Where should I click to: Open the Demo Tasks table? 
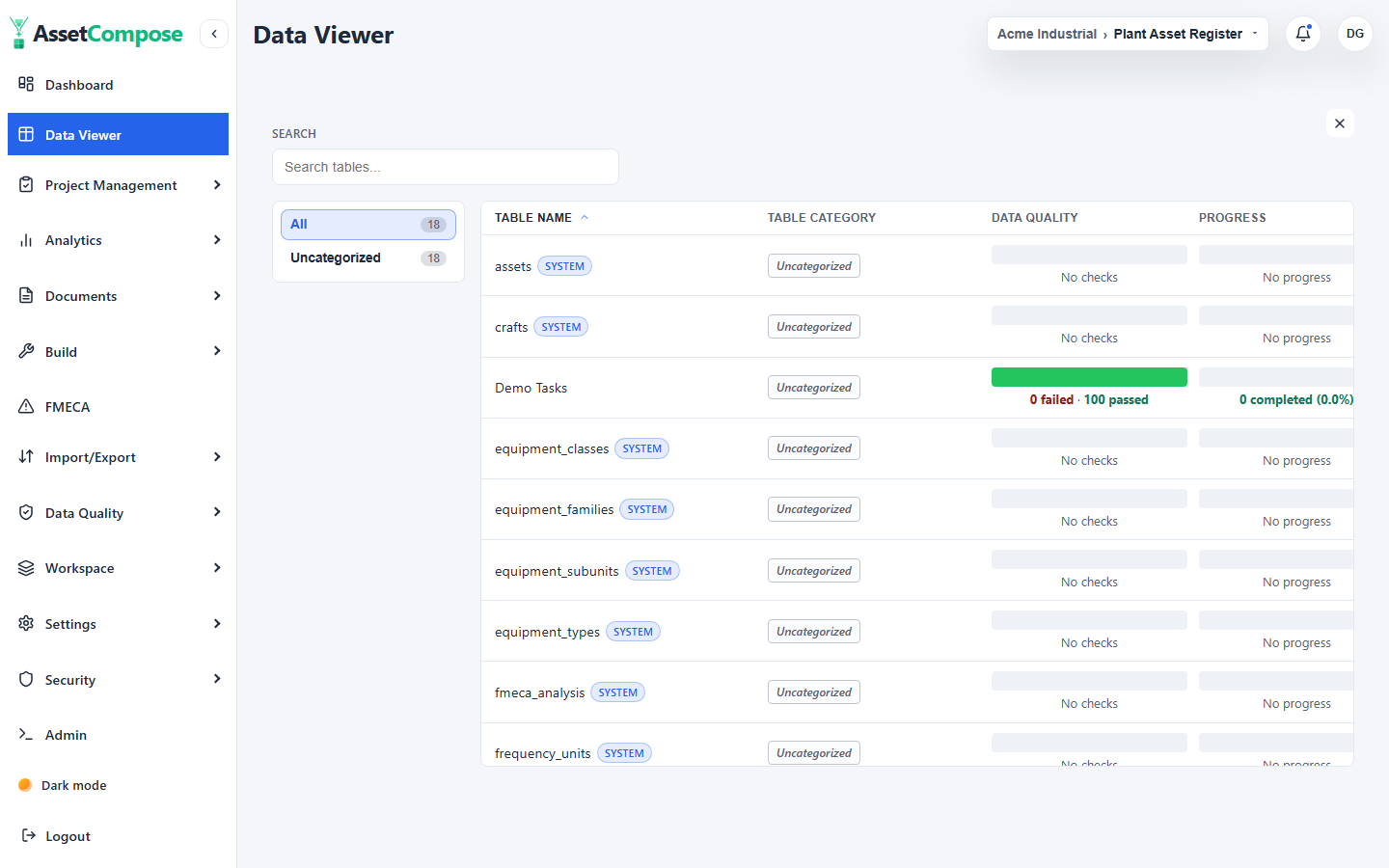click(x=531, y=388)
